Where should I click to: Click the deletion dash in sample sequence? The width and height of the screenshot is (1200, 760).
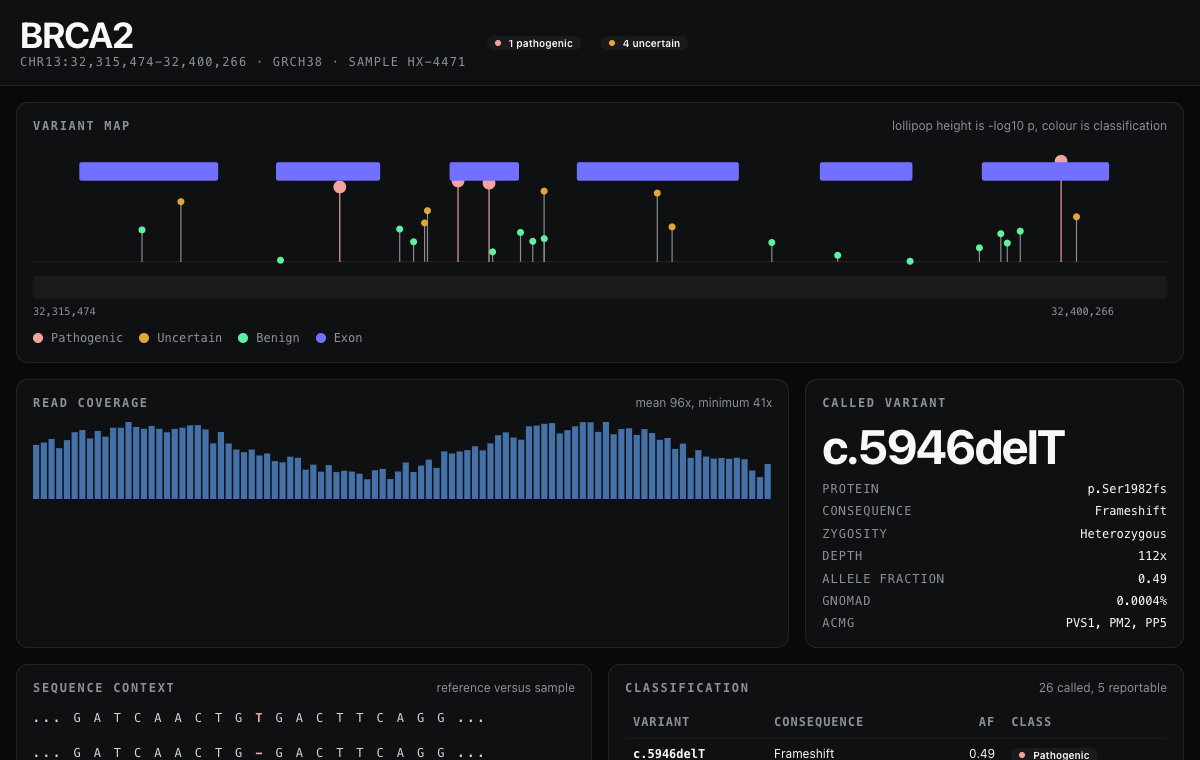258,754
